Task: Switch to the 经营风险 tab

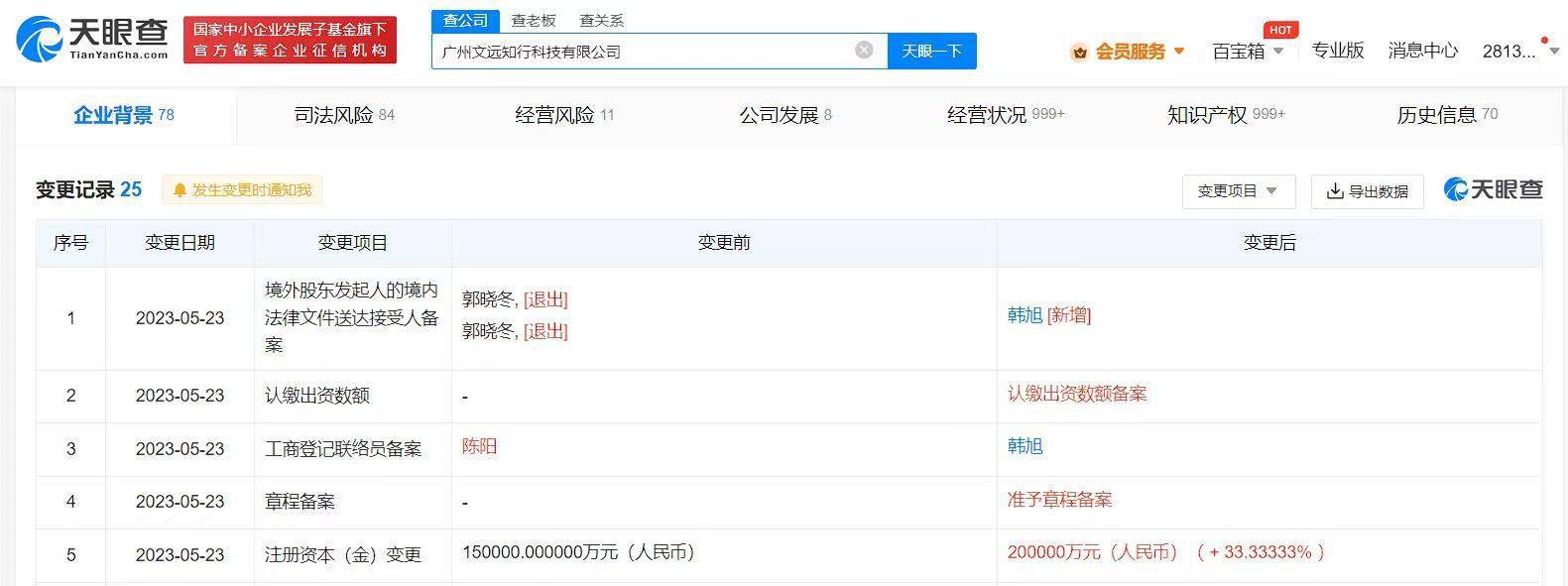Action: (563, 115)
